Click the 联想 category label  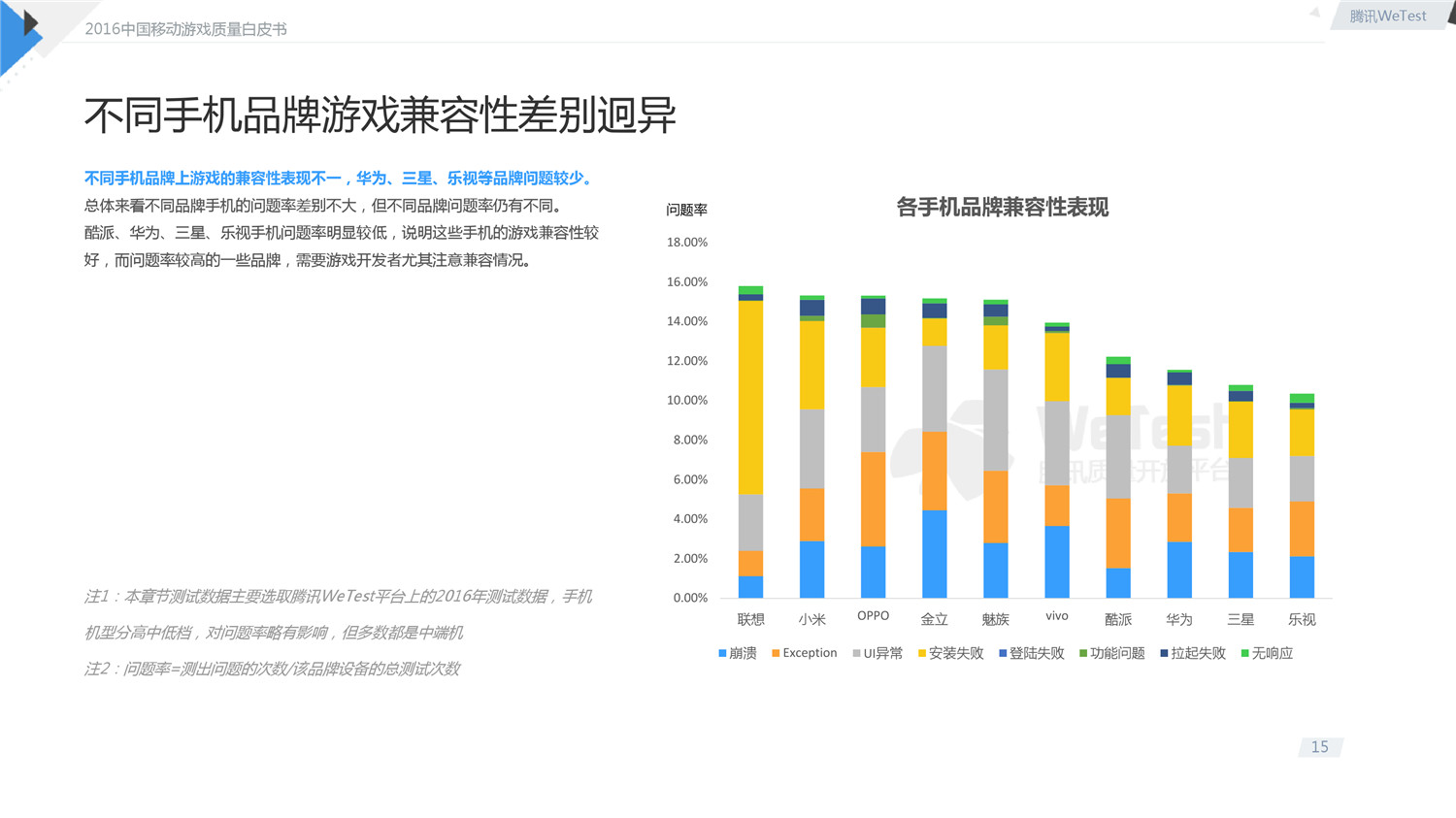pos(751,619)
